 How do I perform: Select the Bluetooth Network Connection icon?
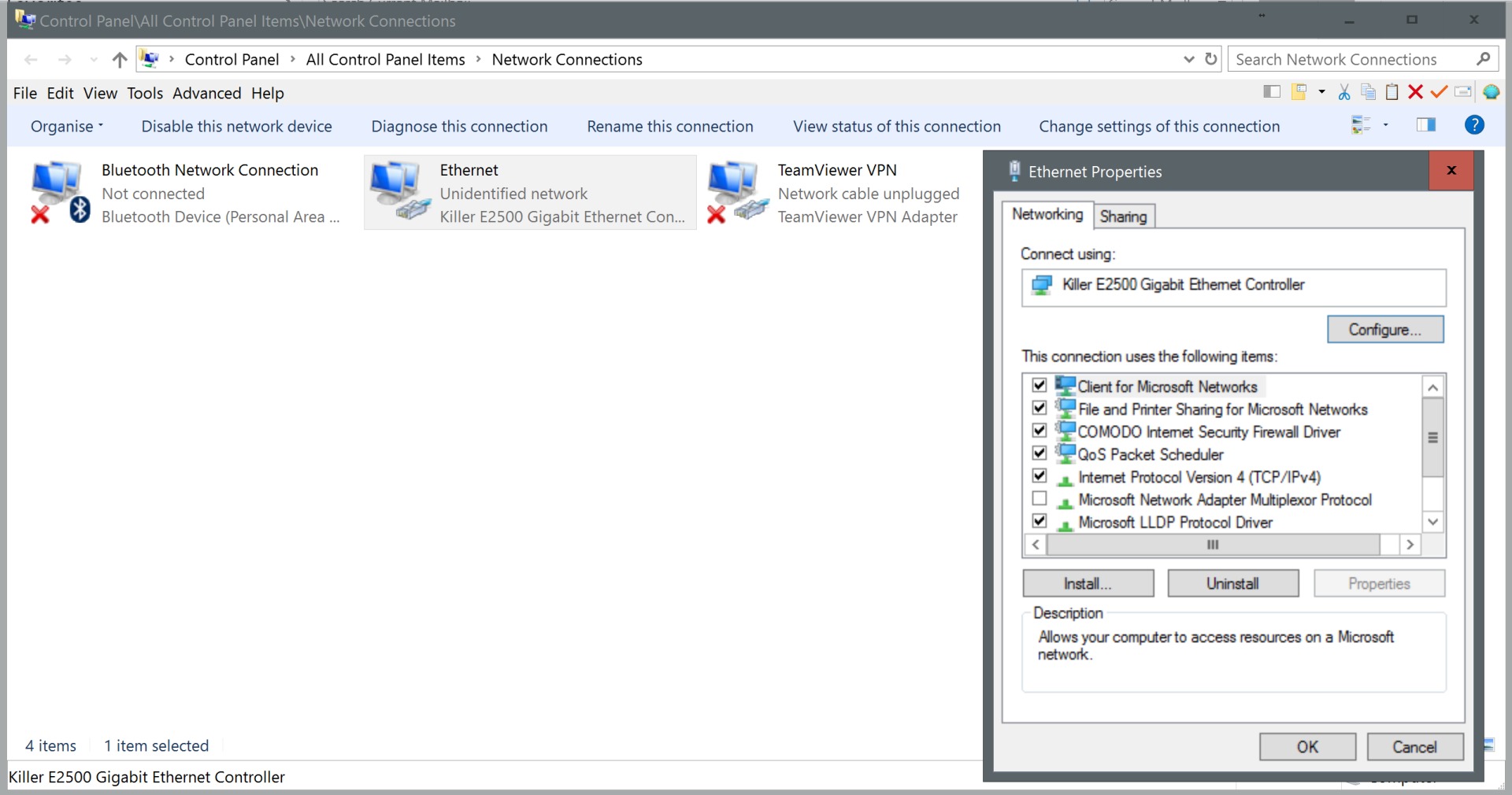tap(60, 191)
